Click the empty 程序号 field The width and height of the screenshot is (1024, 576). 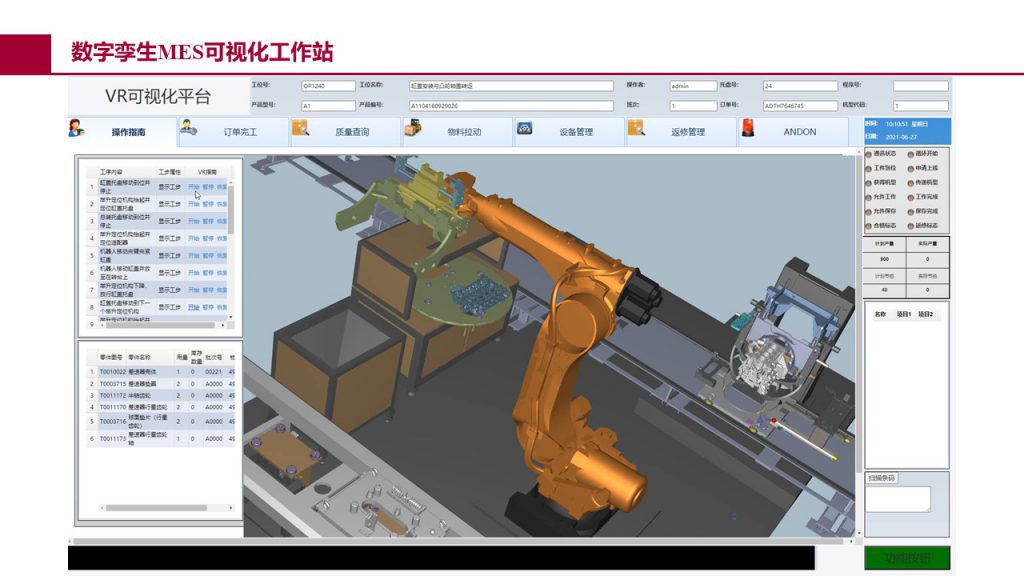[921, 86]
